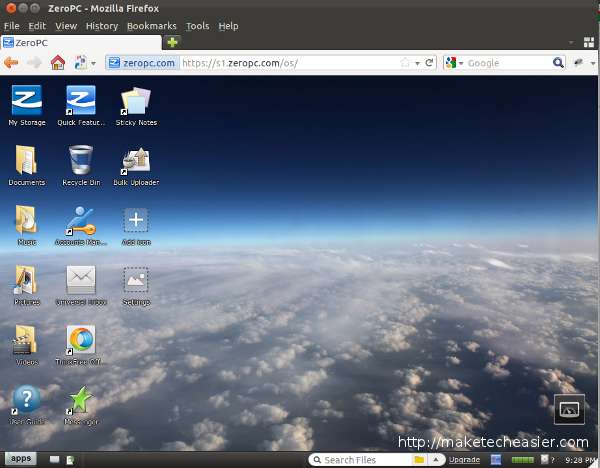The image size is (600, 468).
Task: Open Accounts Manager key icon
Action: tap(81, 220)
